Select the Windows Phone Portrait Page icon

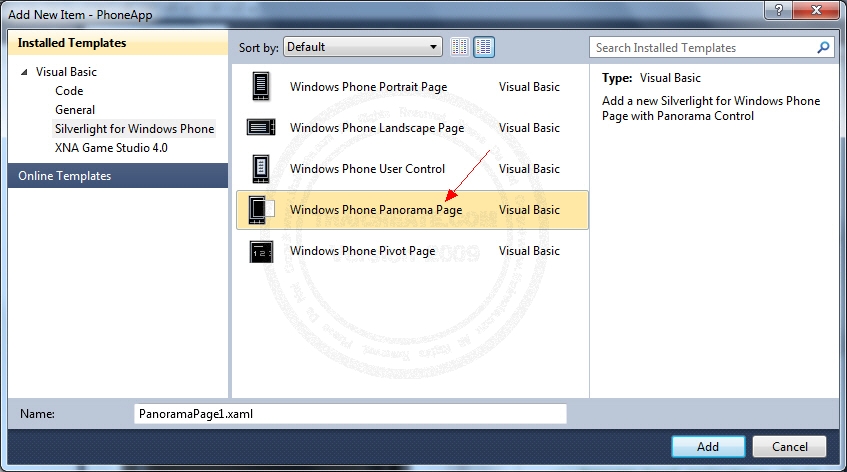pyautogui.click(x=261, y=86)
